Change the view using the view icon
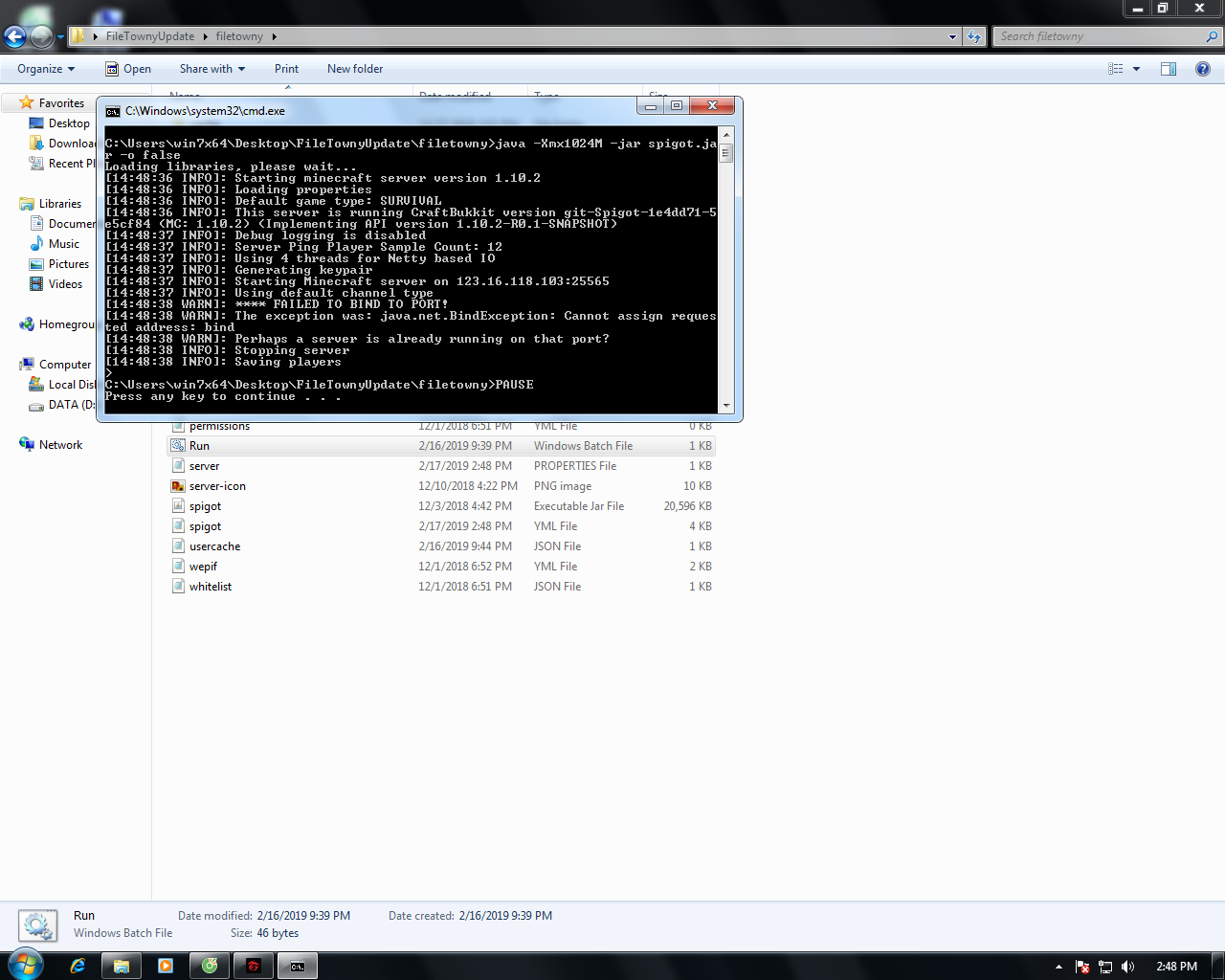 click(x=1116, y=69)
